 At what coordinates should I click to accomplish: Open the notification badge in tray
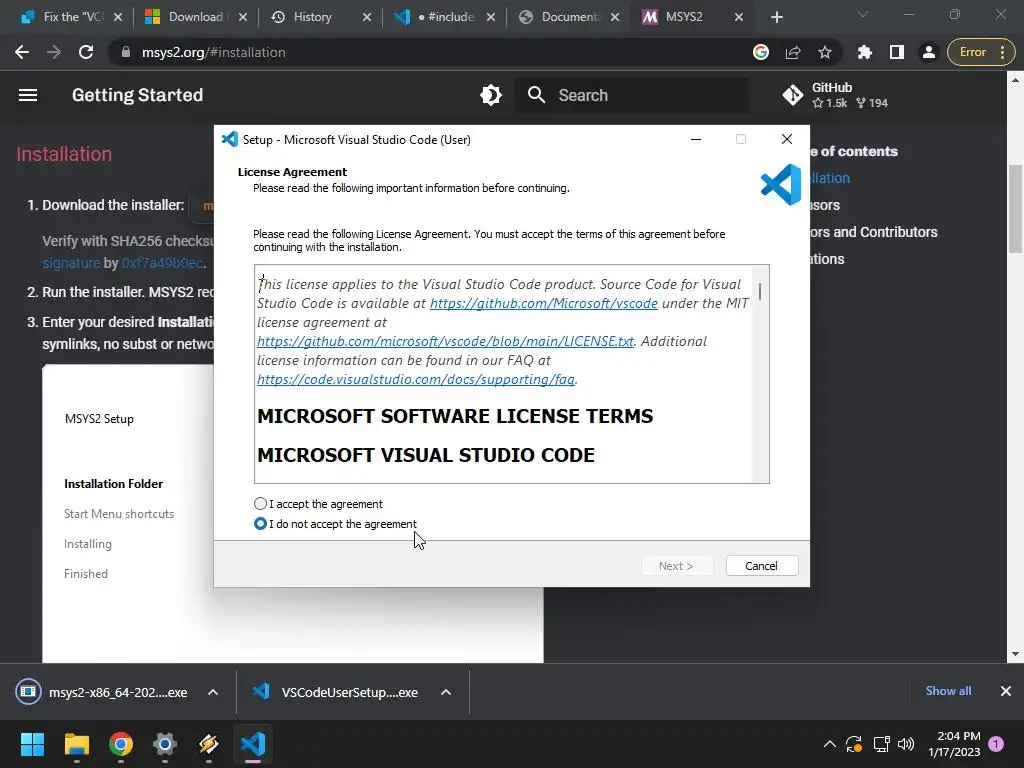click(996, 744)
